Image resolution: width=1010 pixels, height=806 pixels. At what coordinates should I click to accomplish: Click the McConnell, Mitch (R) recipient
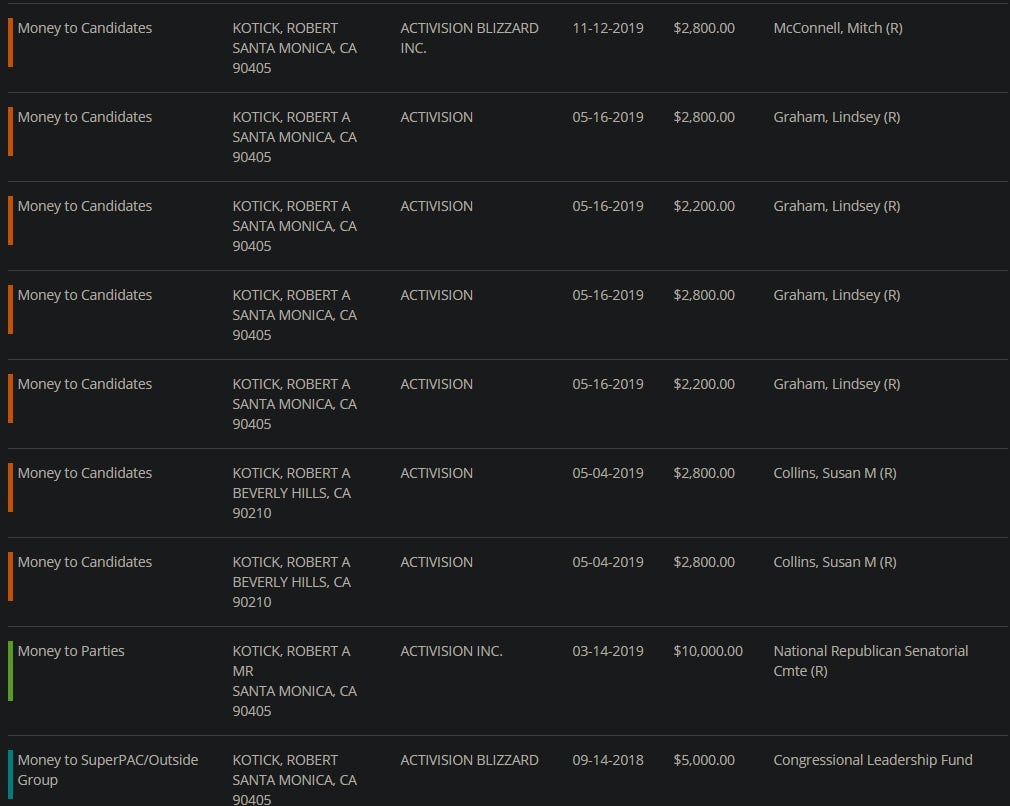[x=837, y=28]
